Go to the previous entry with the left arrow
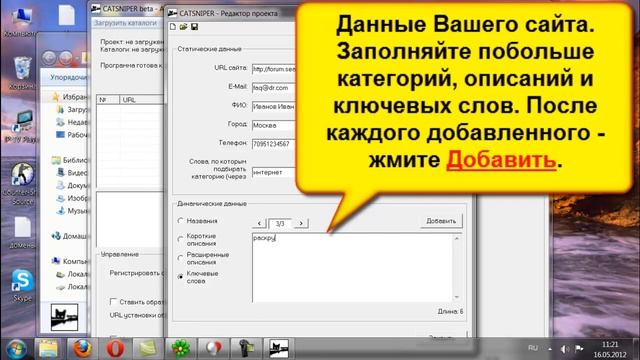 point(259,223)
